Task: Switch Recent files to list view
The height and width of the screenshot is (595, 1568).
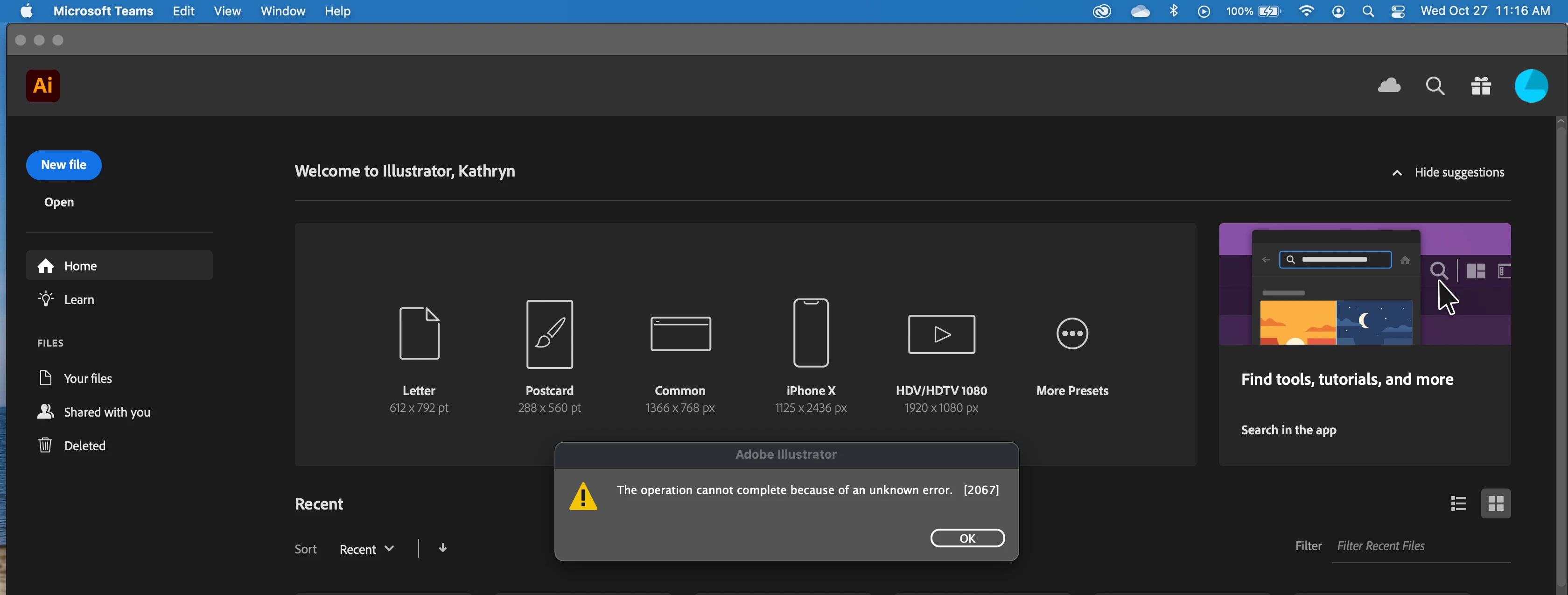Action: click(x=1458, y=503)
